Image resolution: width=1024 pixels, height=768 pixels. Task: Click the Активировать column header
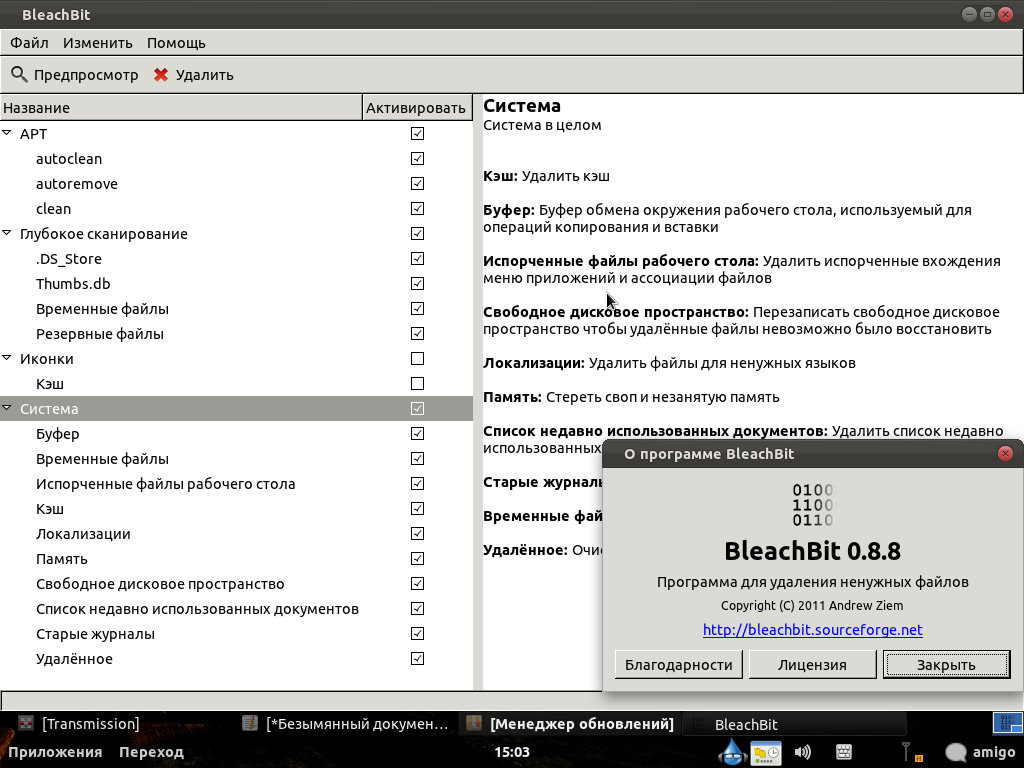417,108
